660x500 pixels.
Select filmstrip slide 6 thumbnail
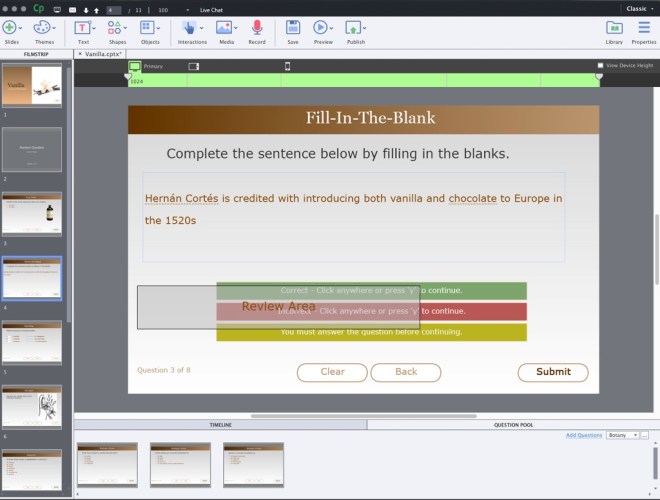(32, 407)
